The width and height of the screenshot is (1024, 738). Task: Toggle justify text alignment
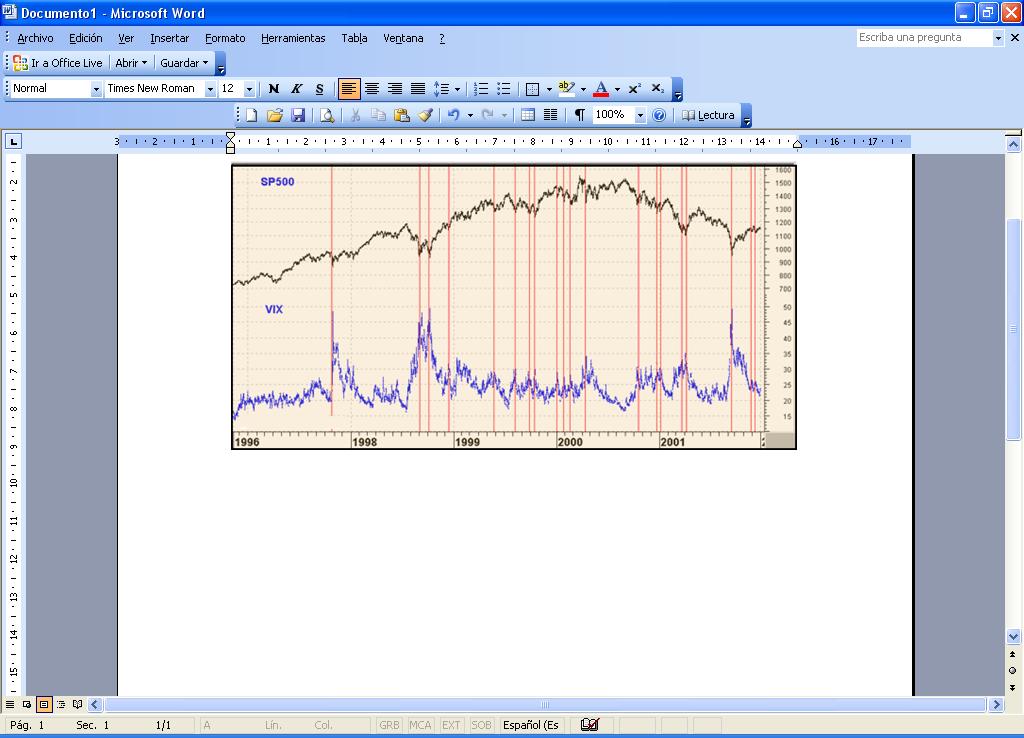point(418,89)
